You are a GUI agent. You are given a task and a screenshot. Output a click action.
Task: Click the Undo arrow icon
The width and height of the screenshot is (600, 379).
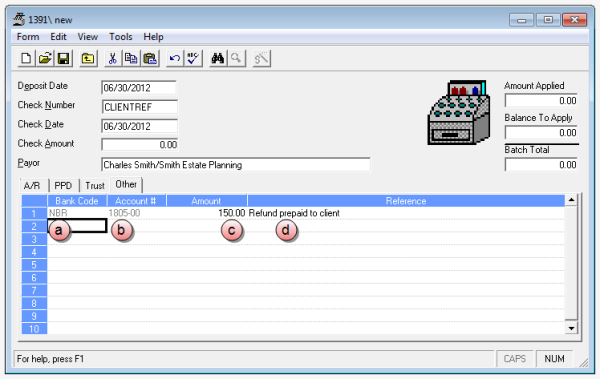[175, 59]
